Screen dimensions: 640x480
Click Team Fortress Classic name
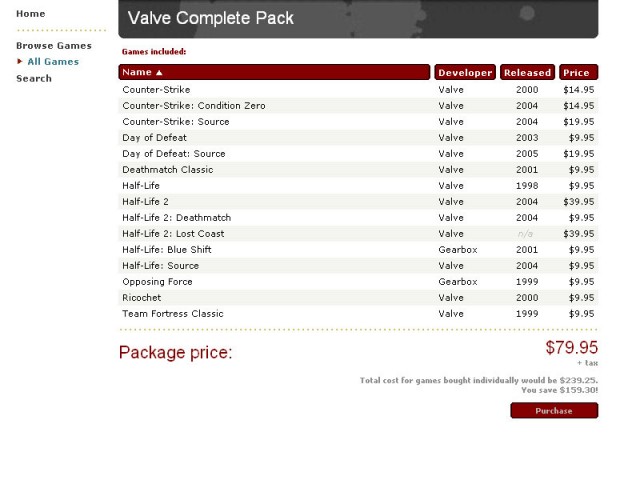pos(173,313)
